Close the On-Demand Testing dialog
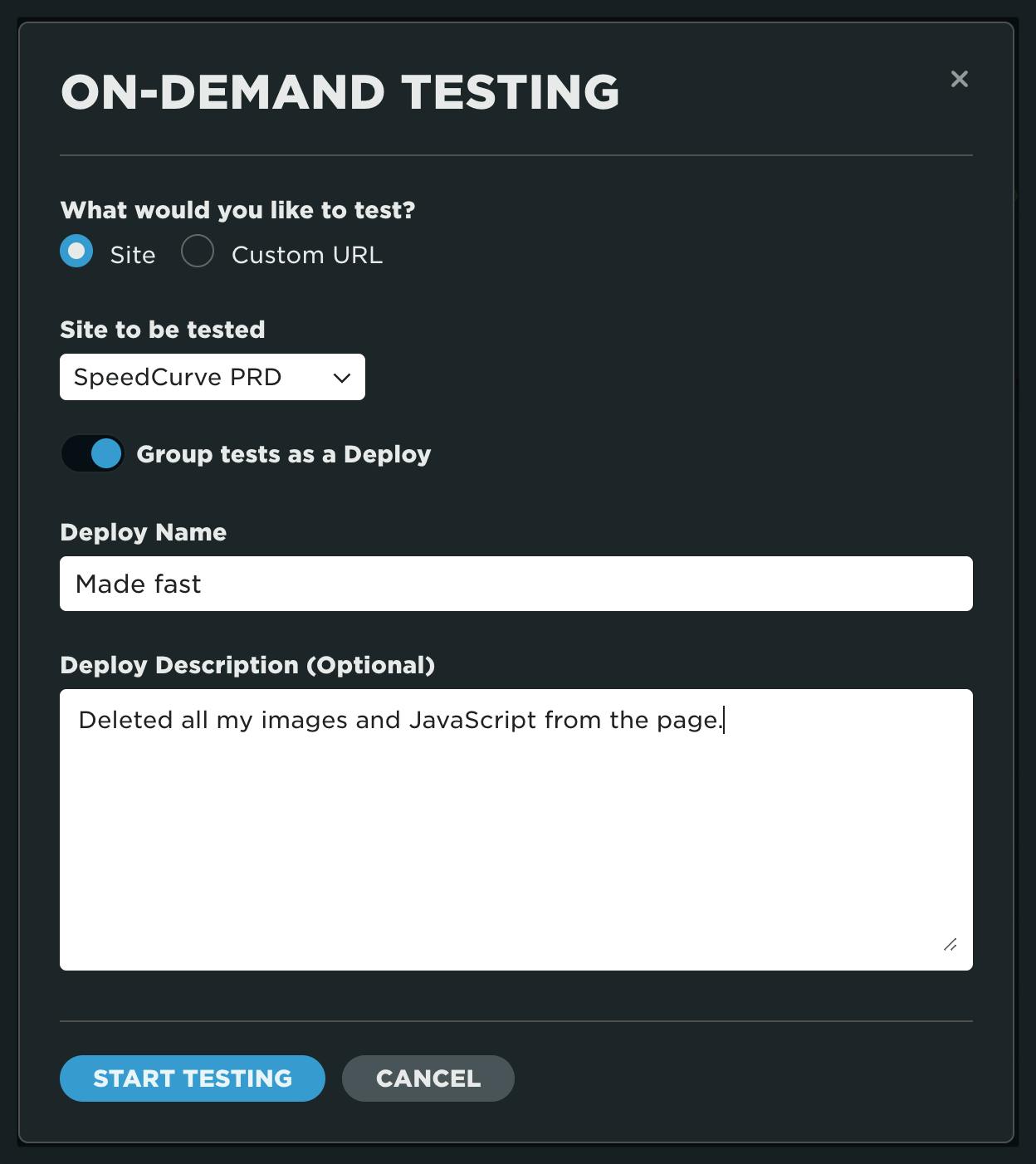Image resolution: width=1036 pixels, height=1164 pixels. pyautogui.click(x=959, y=79)
